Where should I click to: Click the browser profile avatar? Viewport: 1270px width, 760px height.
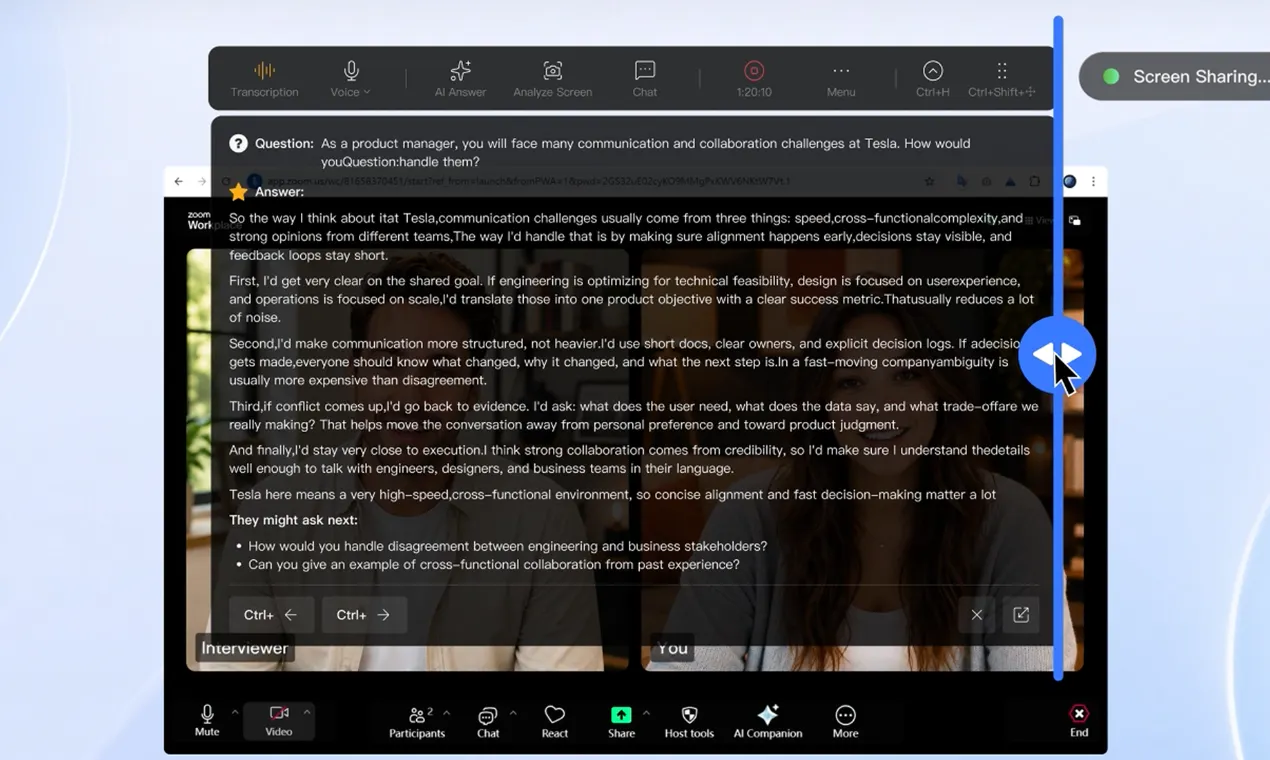tap(1069, 181)
